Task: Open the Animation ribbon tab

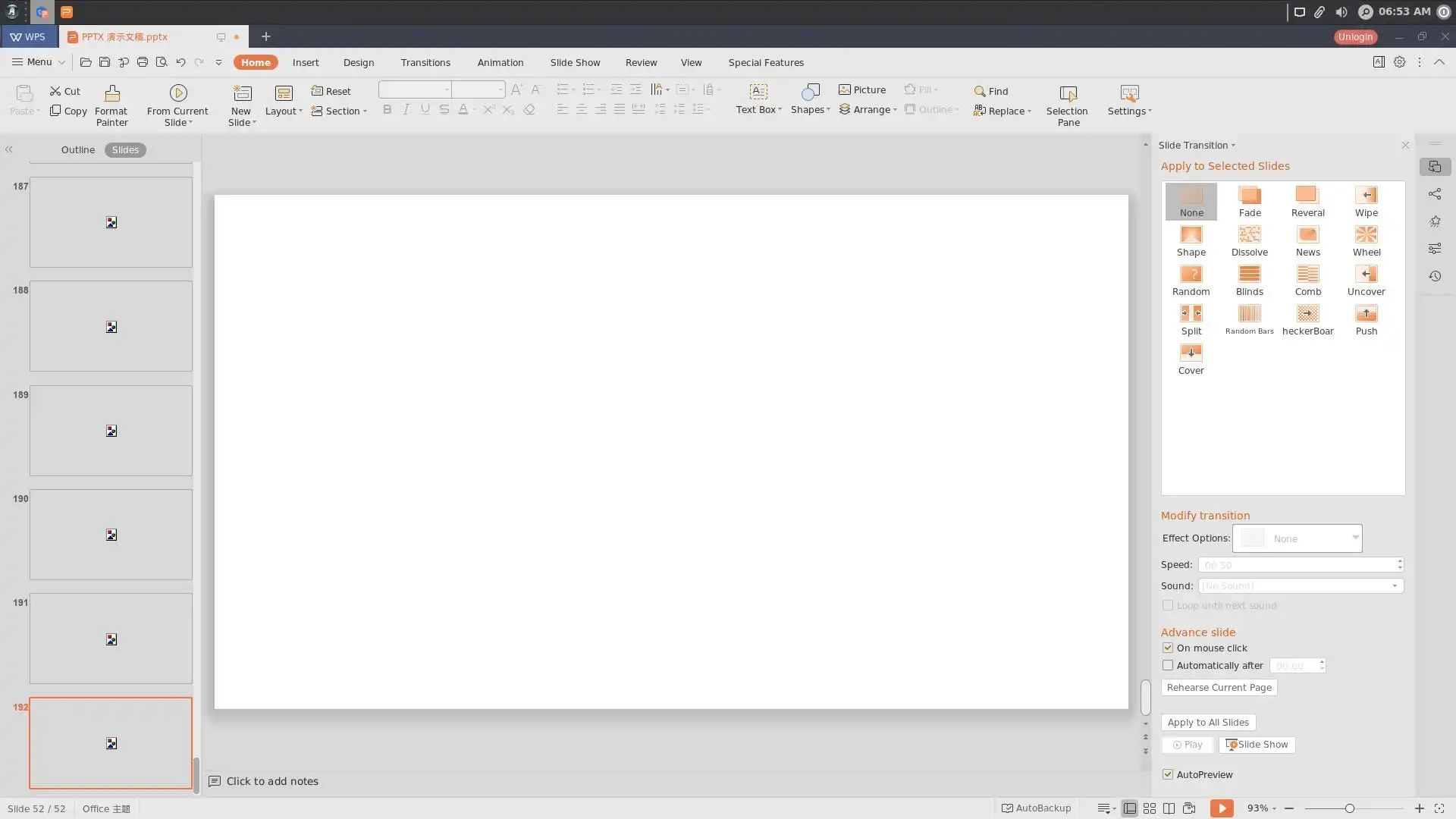Action: 500,62
